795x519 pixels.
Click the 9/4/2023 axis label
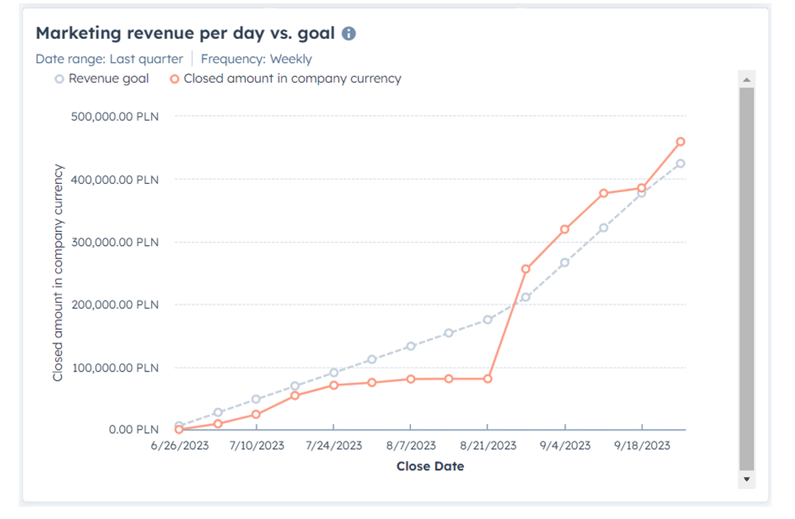(565, 446)
